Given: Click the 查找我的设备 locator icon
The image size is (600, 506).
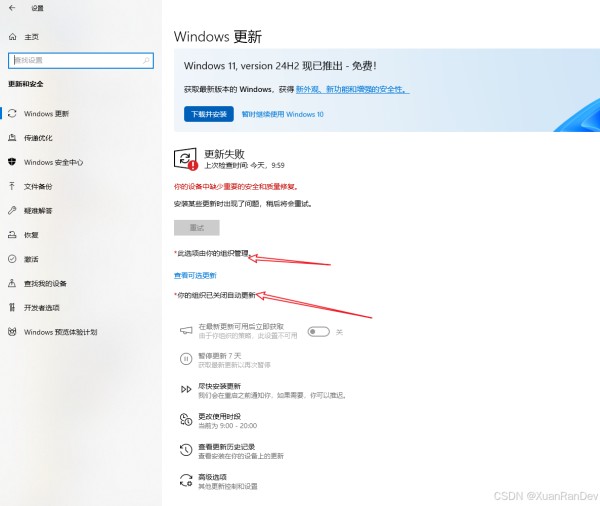Looking at the screenshot, I should [x=12, y=283].
